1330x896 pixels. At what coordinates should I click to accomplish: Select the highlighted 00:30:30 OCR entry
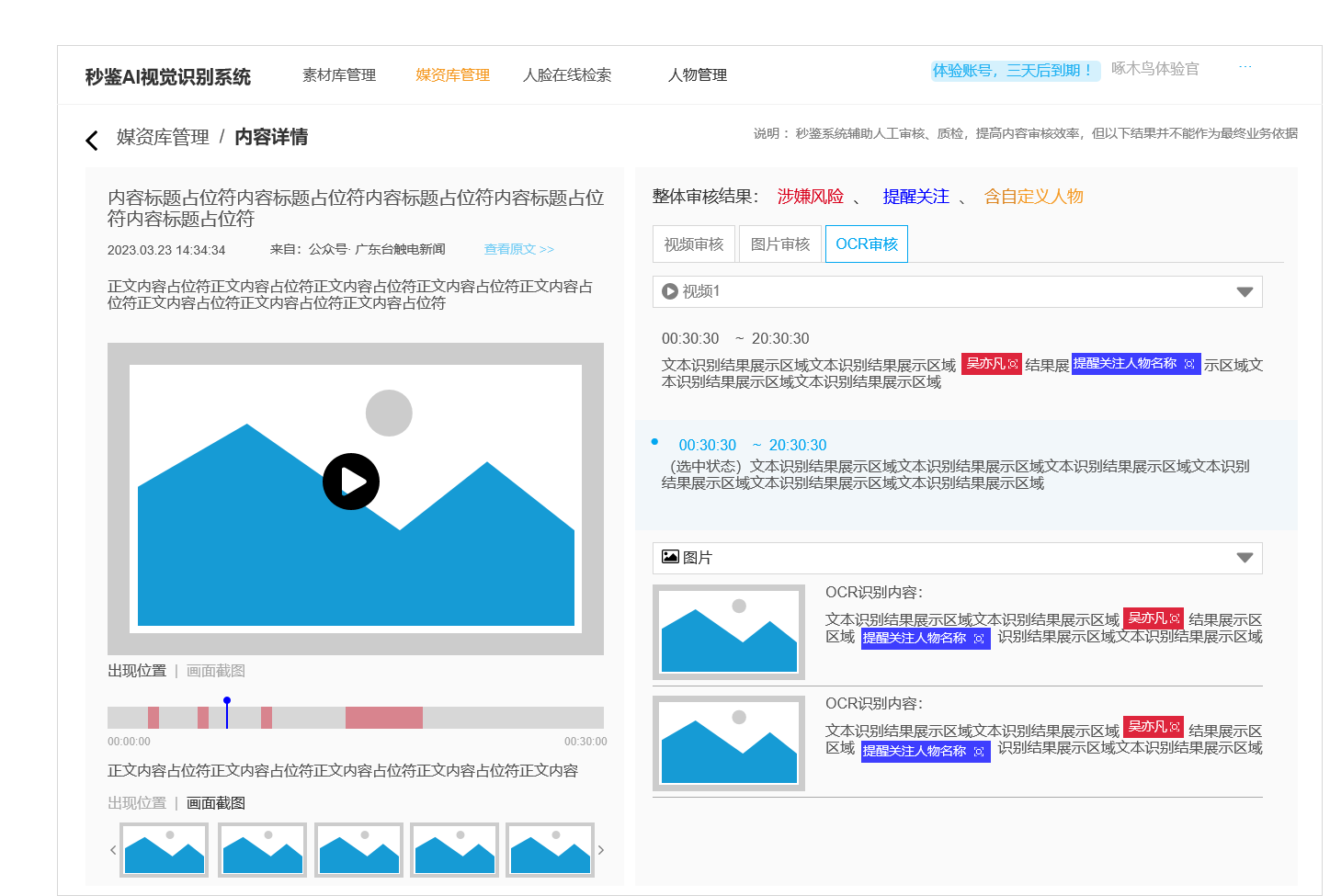(753, 445)
